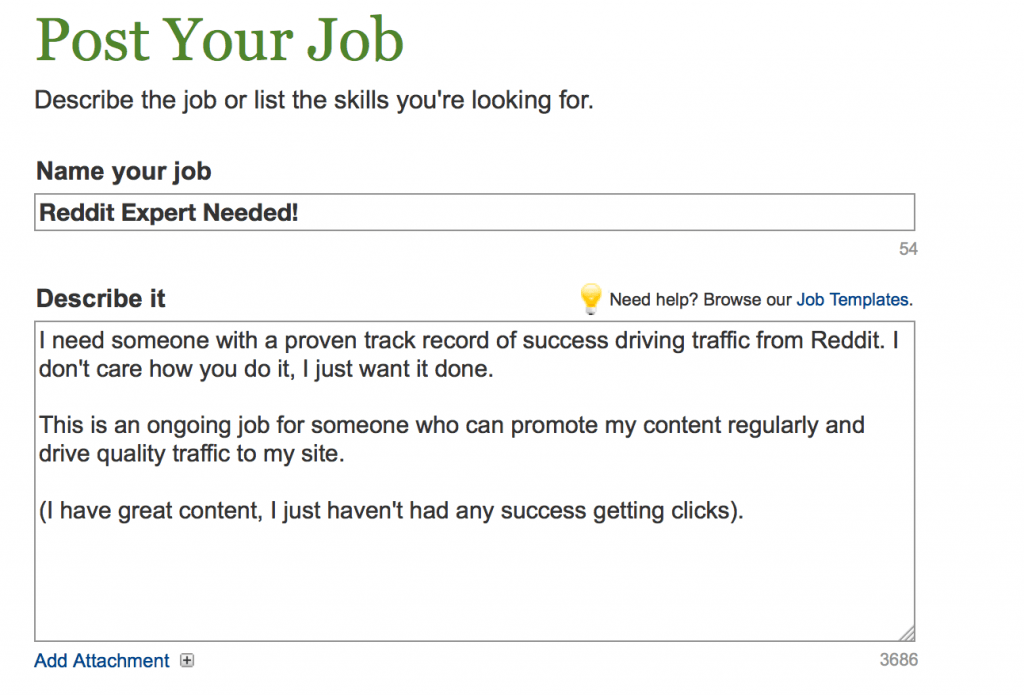Click the description character counter showing 3686
Screen dimensions: 1024x695
(898, 660)
